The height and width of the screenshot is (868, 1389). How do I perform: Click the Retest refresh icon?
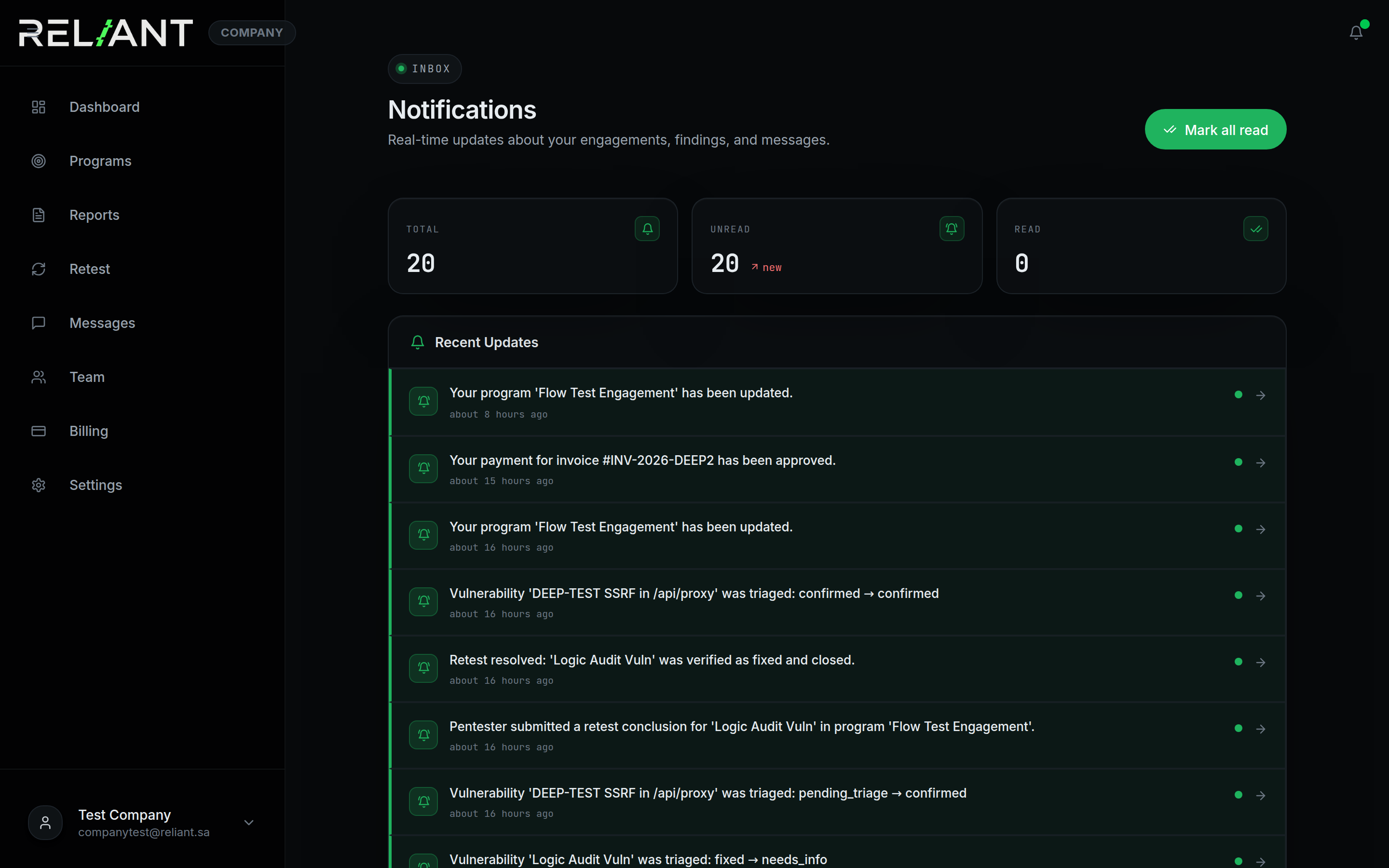pyautogui.click(x=39, y=269)
